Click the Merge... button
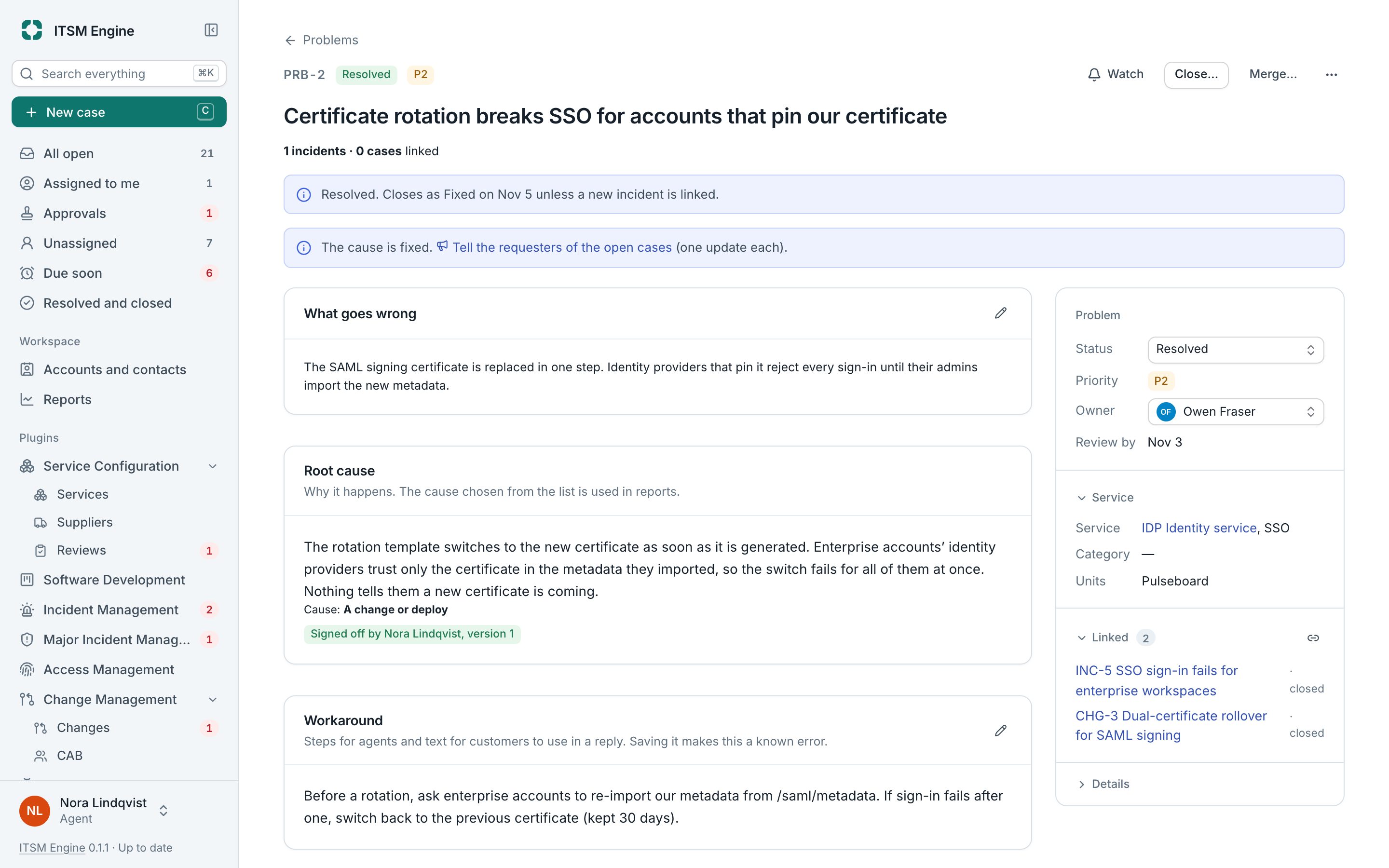The width and height of the screenshot is (1389, 868). click(1272, 75)
